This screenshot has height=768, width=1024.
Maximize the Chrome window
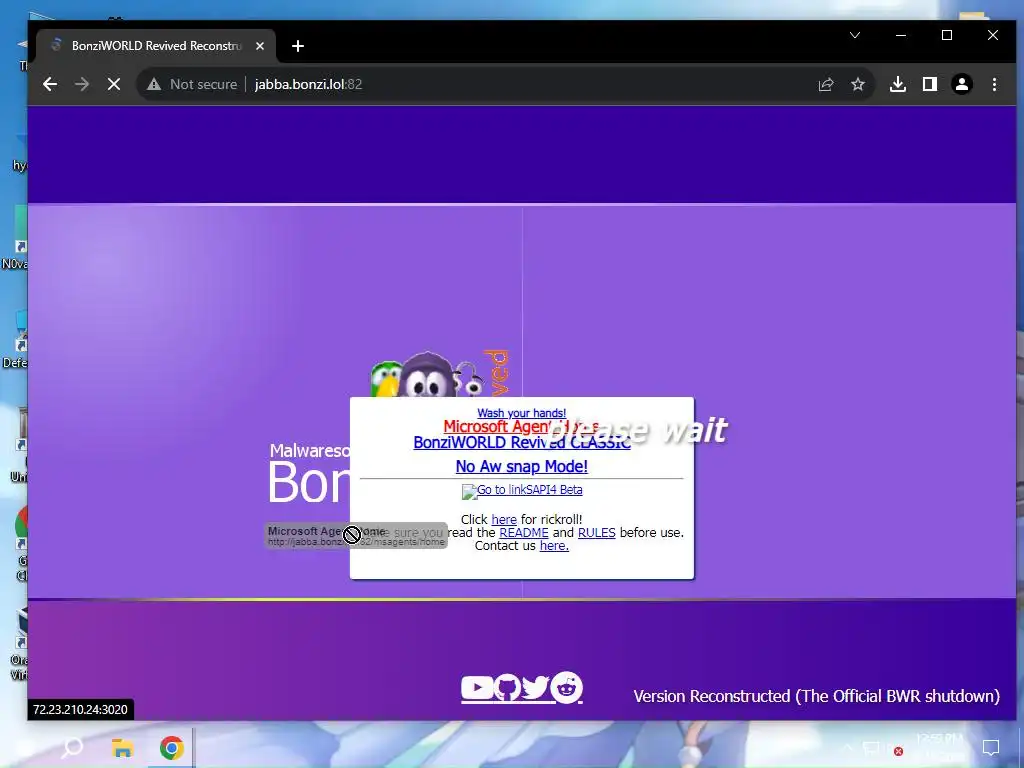pyautogui.click(x=947, y=35)
